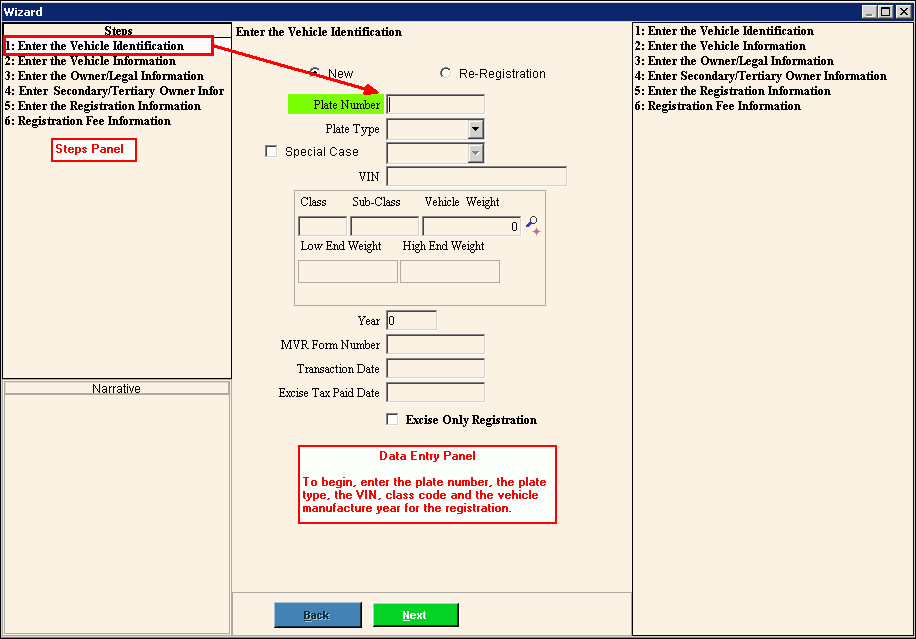The image size is (916, 639).
Task: Click the Transaction Date field
Action: pos(436,369)
